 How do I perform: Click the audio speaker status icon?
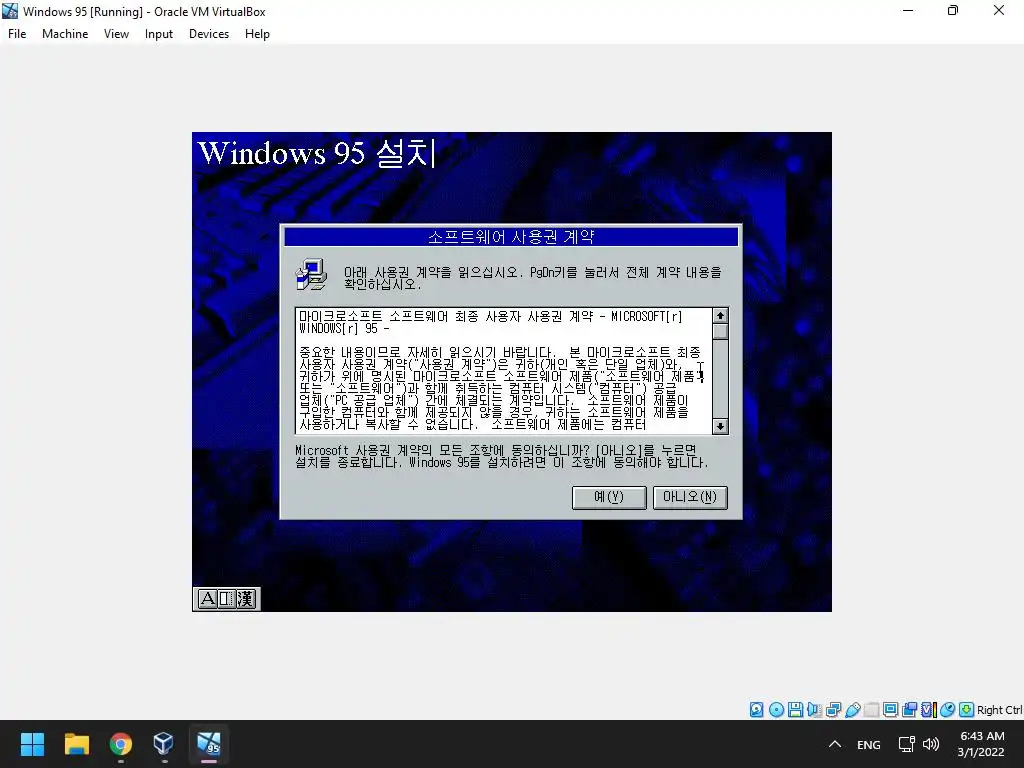[x=814, y=710]
